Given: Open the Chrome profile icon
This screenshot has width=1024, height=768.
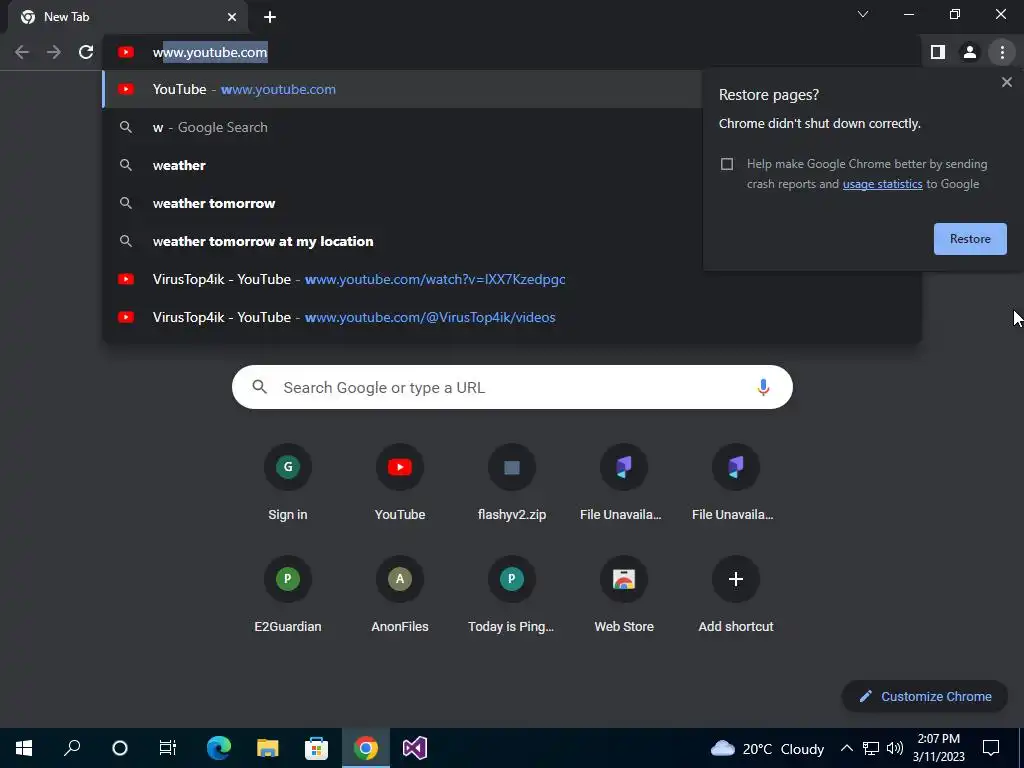Looking at the screenshot, I should (x=970, y=52).
